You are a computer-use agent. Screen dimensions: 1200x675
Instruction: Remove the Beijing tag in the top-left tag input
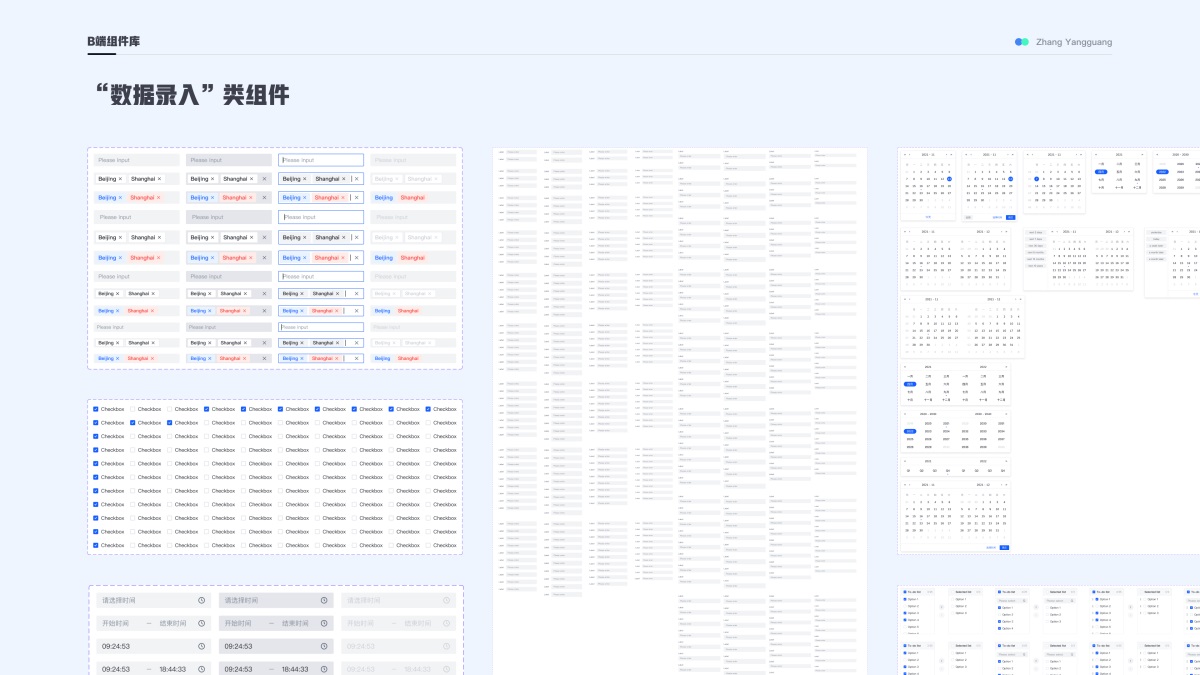120,179
